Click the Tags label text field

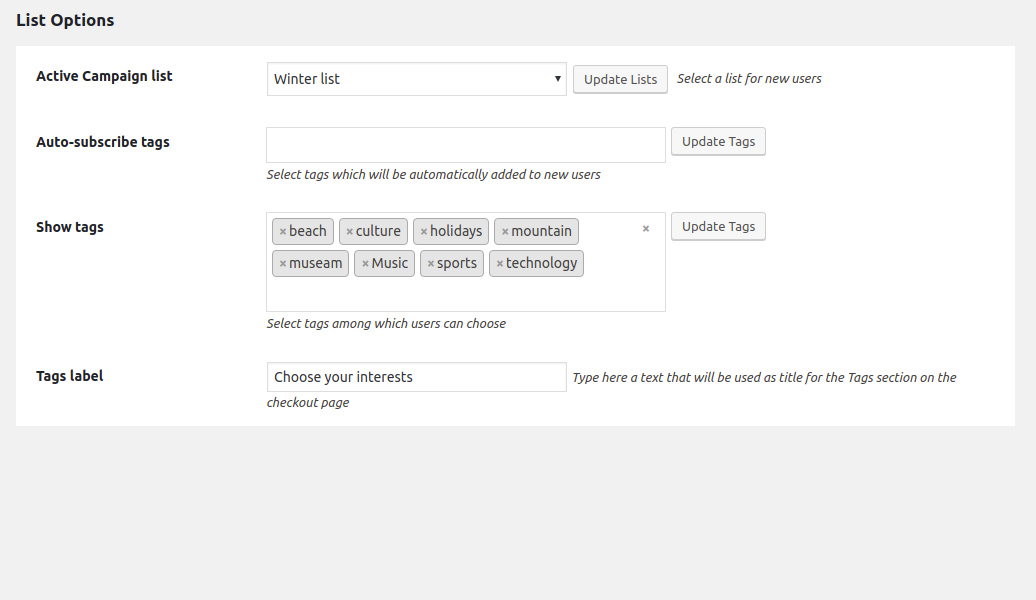tap(416, 377)
